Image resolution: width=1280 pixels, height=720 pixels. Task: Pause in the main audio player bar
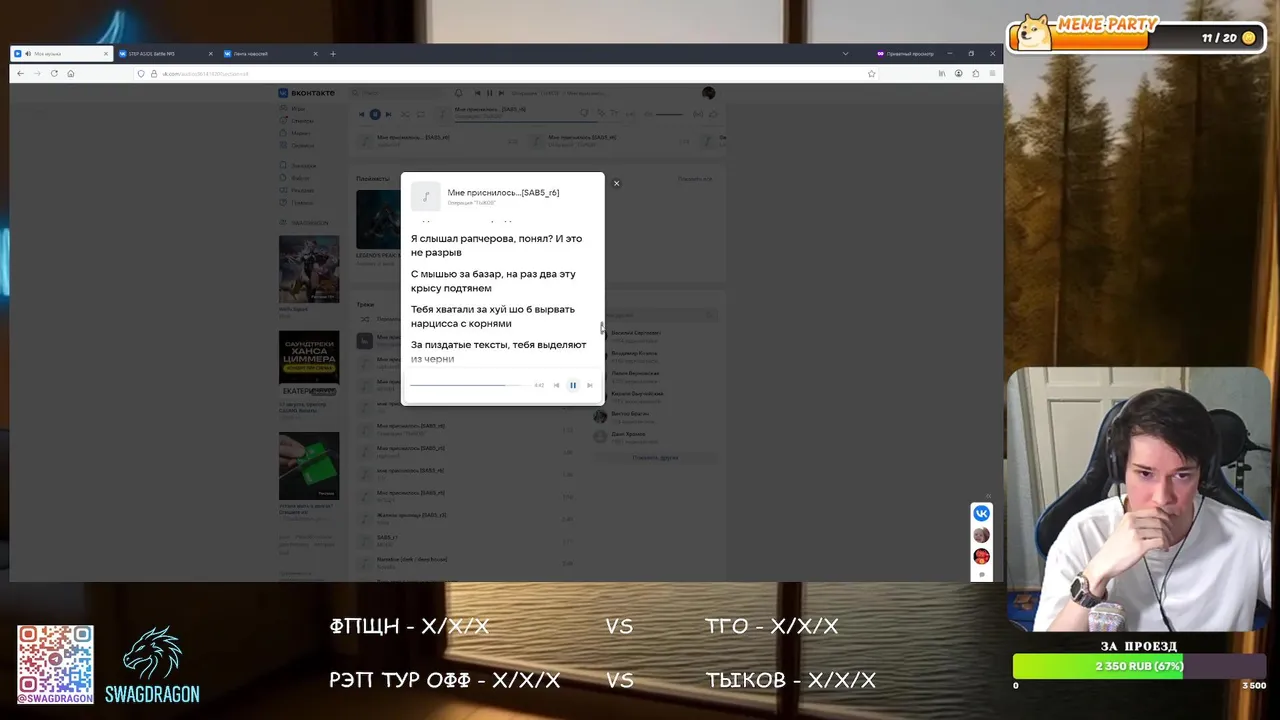(375, 114)
